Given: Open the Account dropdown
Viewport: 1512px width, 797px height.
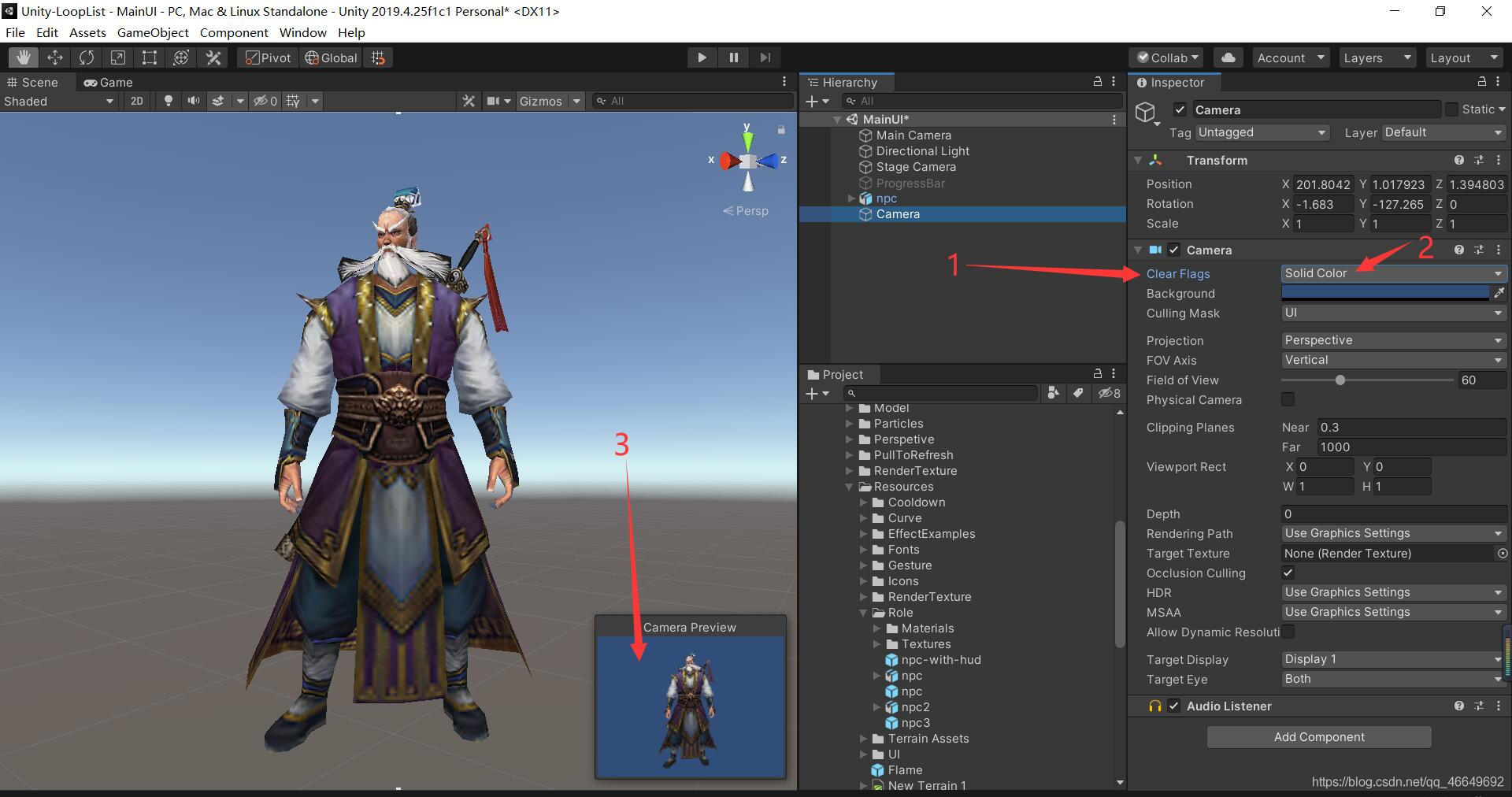Looking at the screenshot, I should point(1291,57).
